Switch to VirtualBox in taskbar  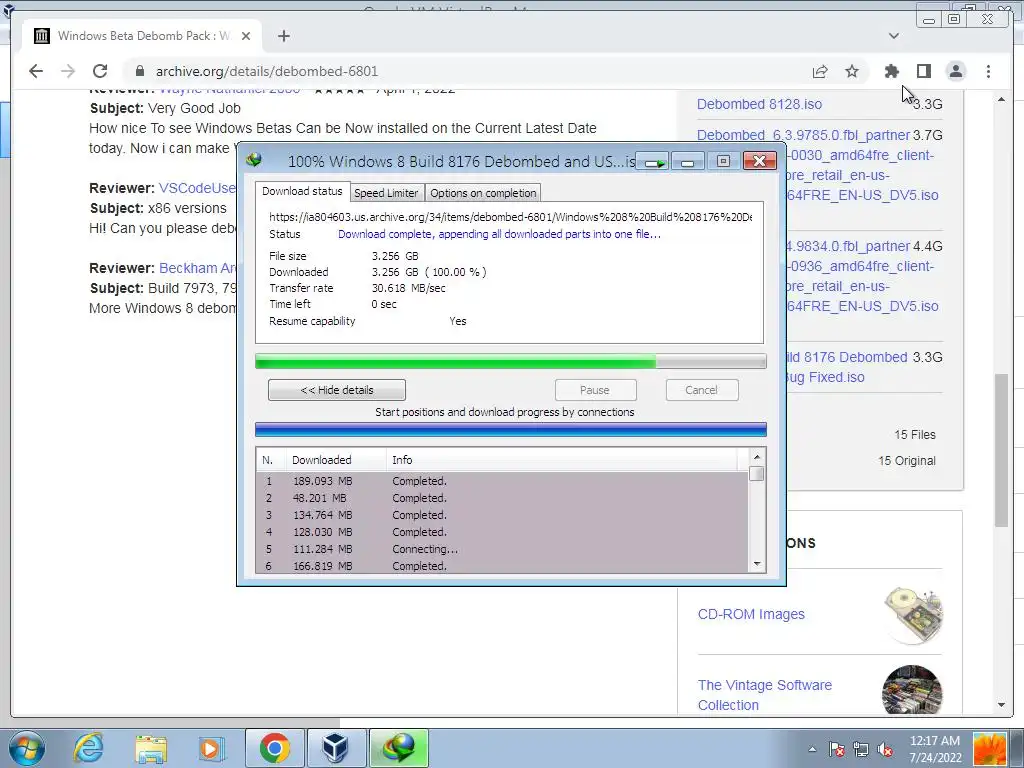pos(336,748)
